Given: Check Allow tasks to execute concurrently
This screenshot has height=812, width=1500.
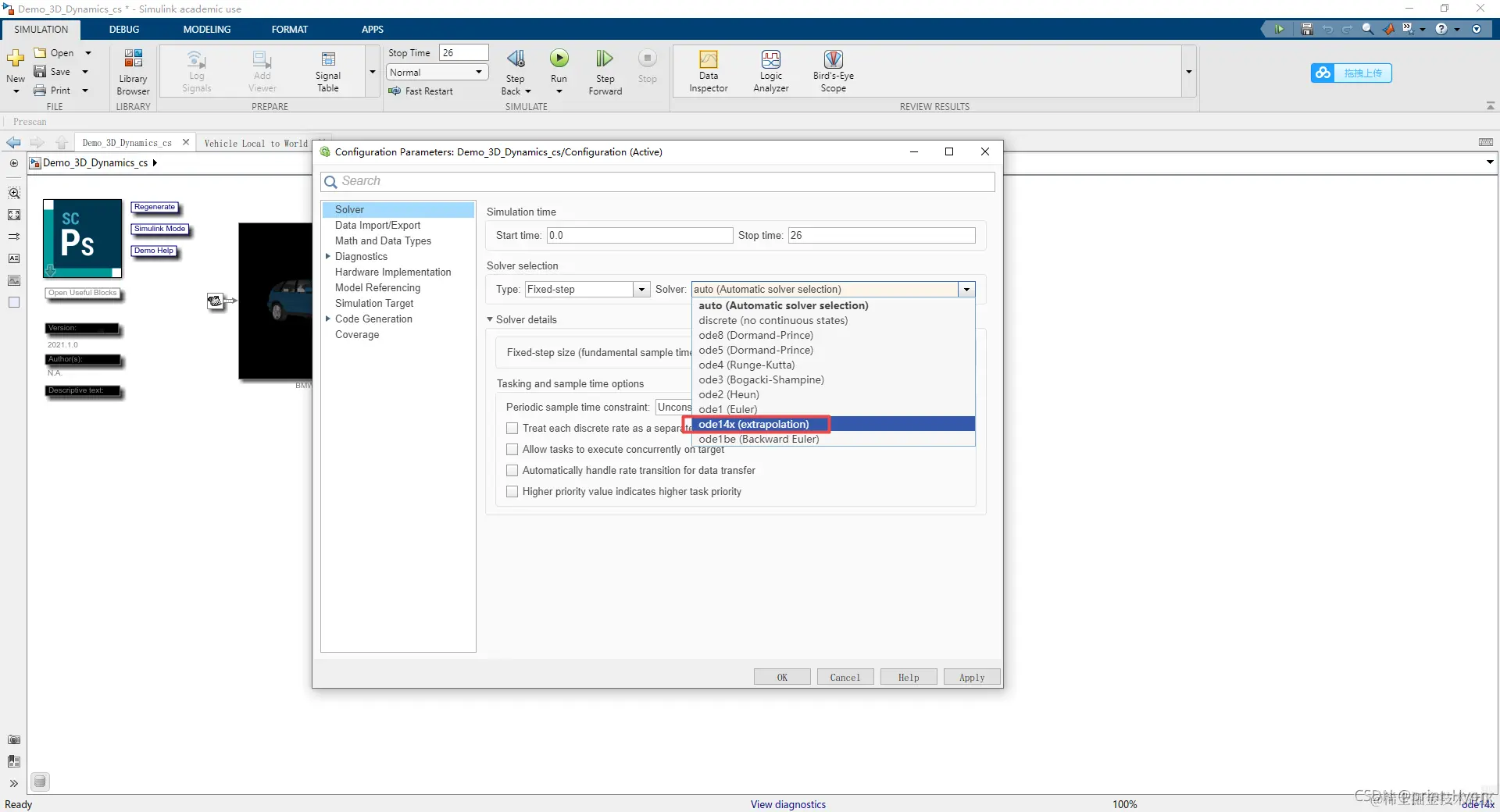Looking at the screenshot, I should click(x=512, y=449).
